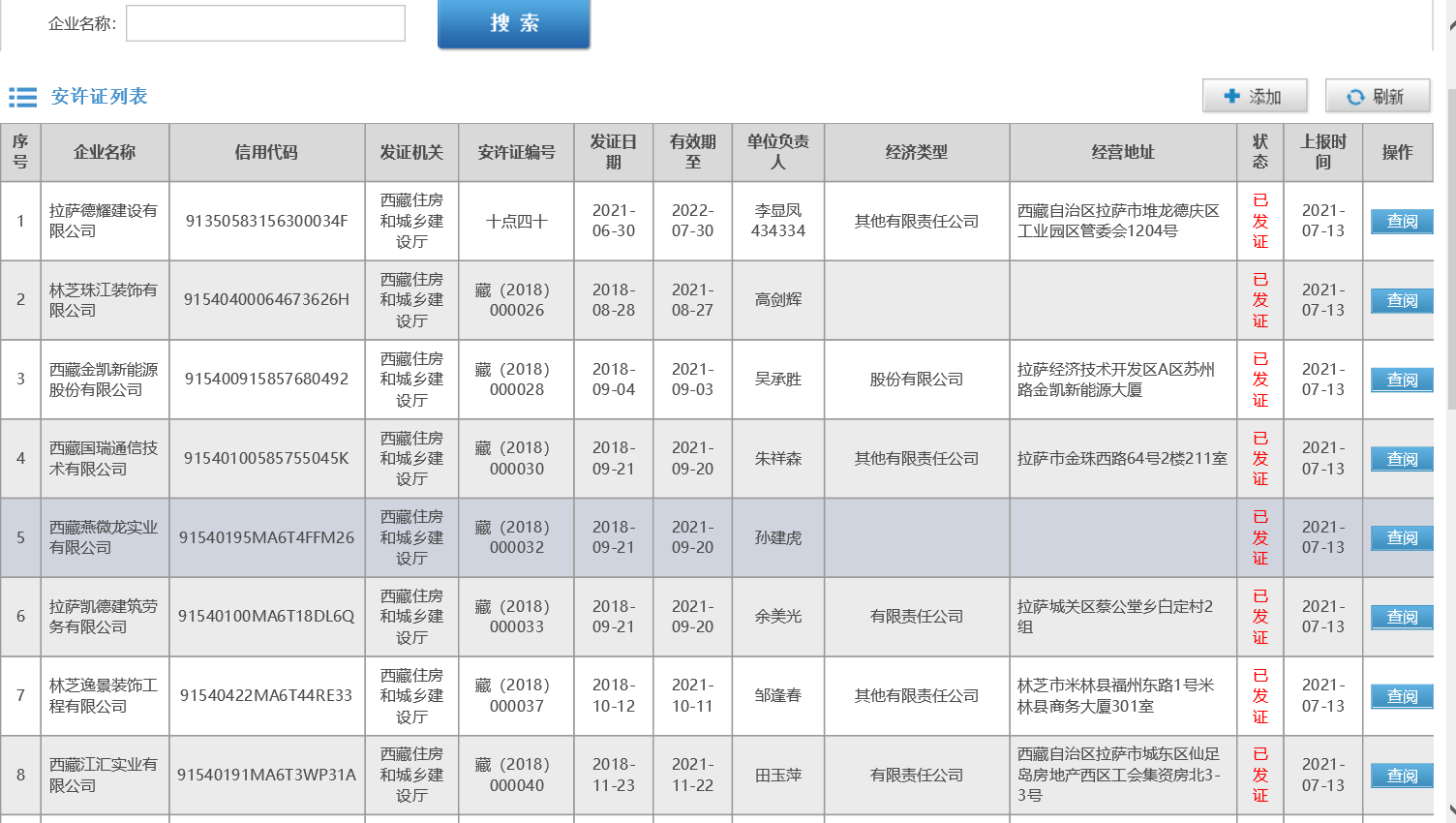
Task: Click the 安许证列表 section title
Action: coord(99,97)
